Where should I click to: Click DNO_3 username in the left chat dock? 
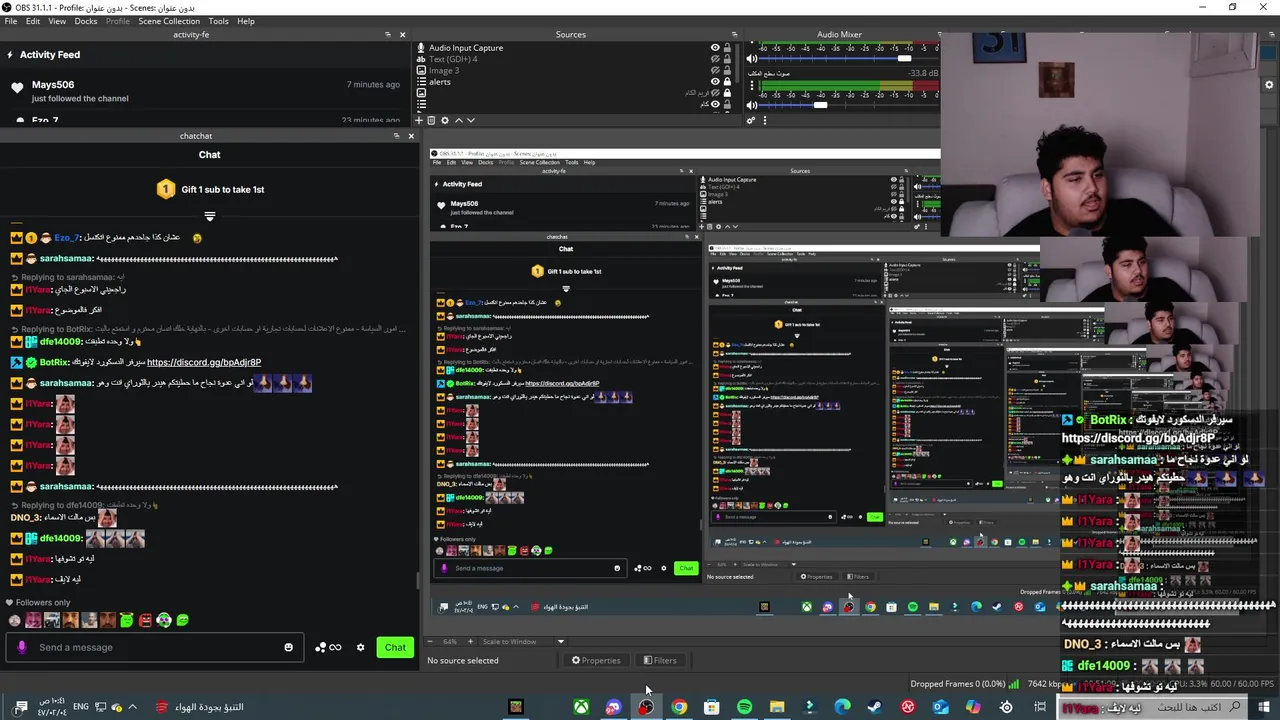[x=25, y=518]
